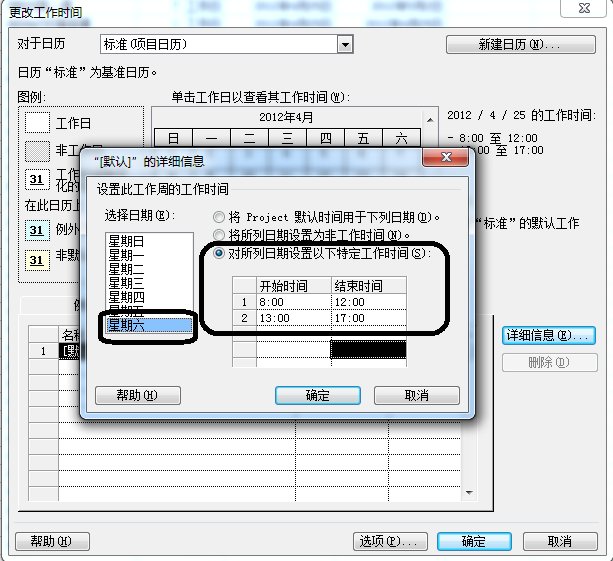Click row header 2 in the time table
613x561 pixels.
coord(244,318)
